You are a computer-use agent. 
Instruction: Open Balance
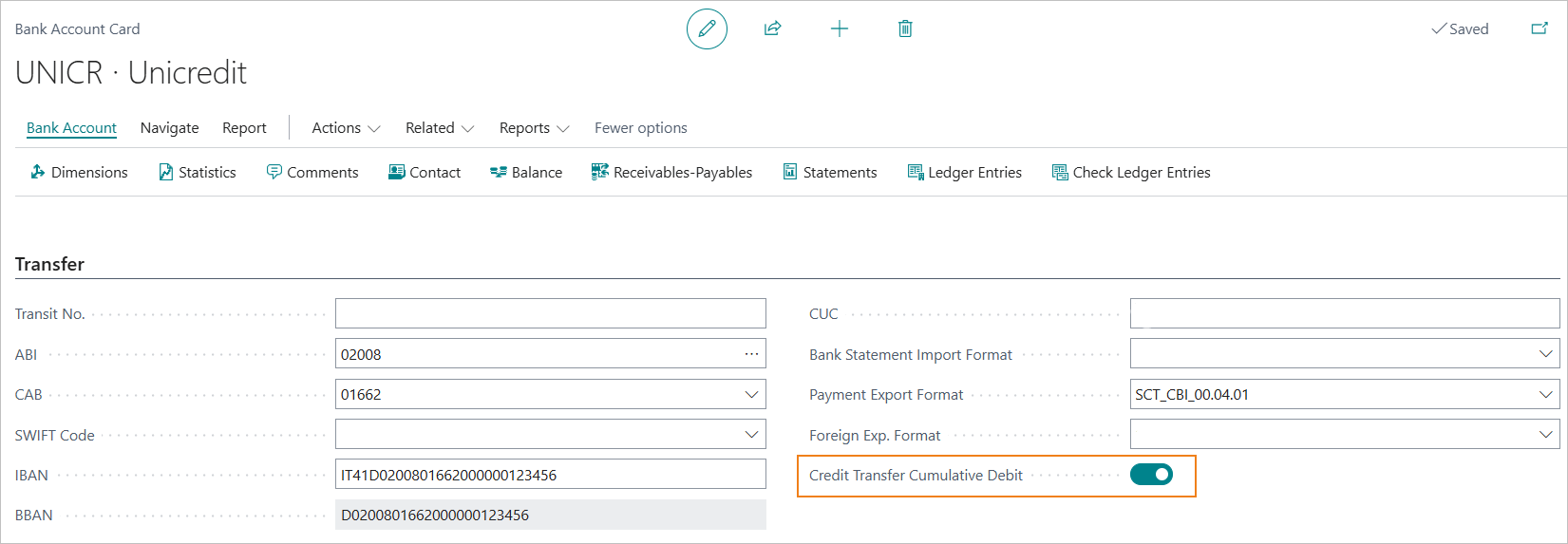coord(526,172)
